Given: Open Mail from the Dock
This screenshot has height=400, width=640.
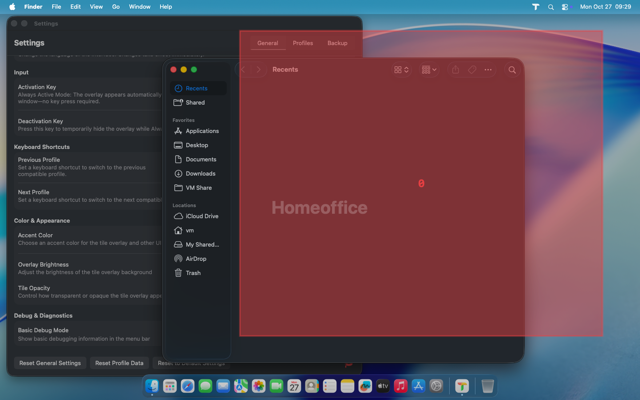Looking at the screenshot, I should (223, 386).
